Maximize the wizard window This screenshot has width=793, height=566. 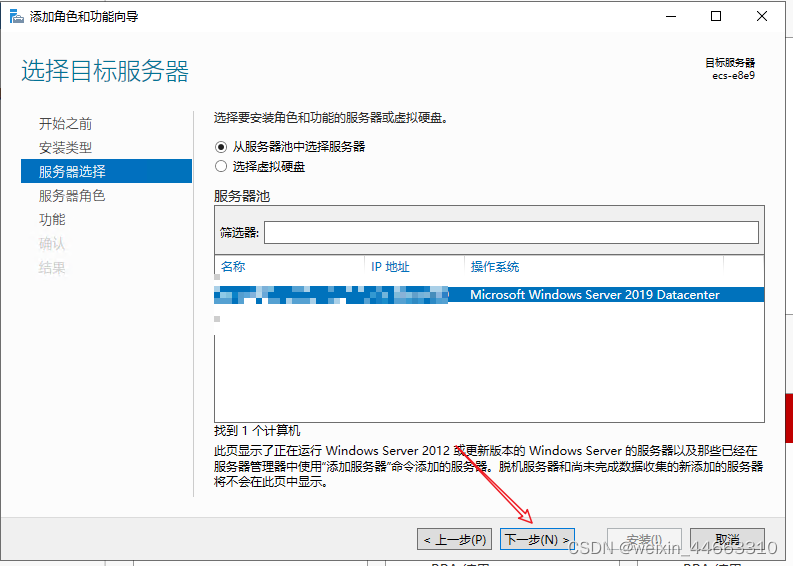[x=716, y=17]
